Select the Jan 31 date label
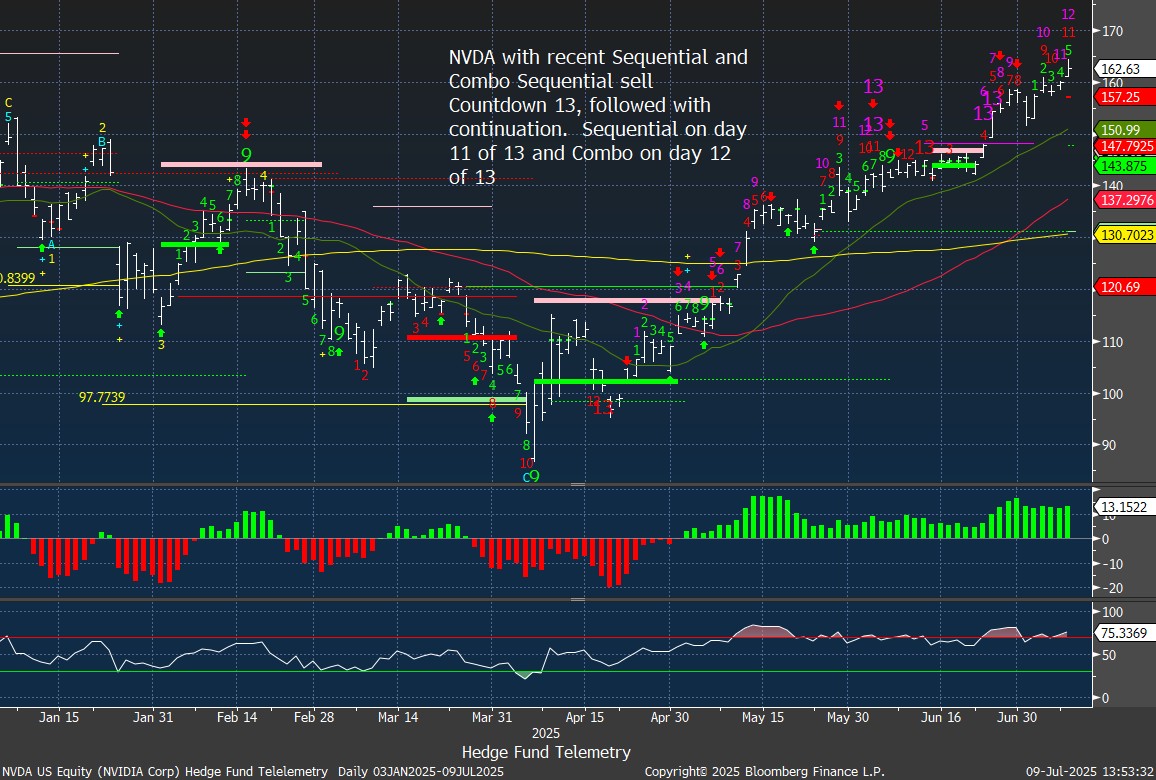Viewport: 1156px width, 780px height. (x=153, y=717)
